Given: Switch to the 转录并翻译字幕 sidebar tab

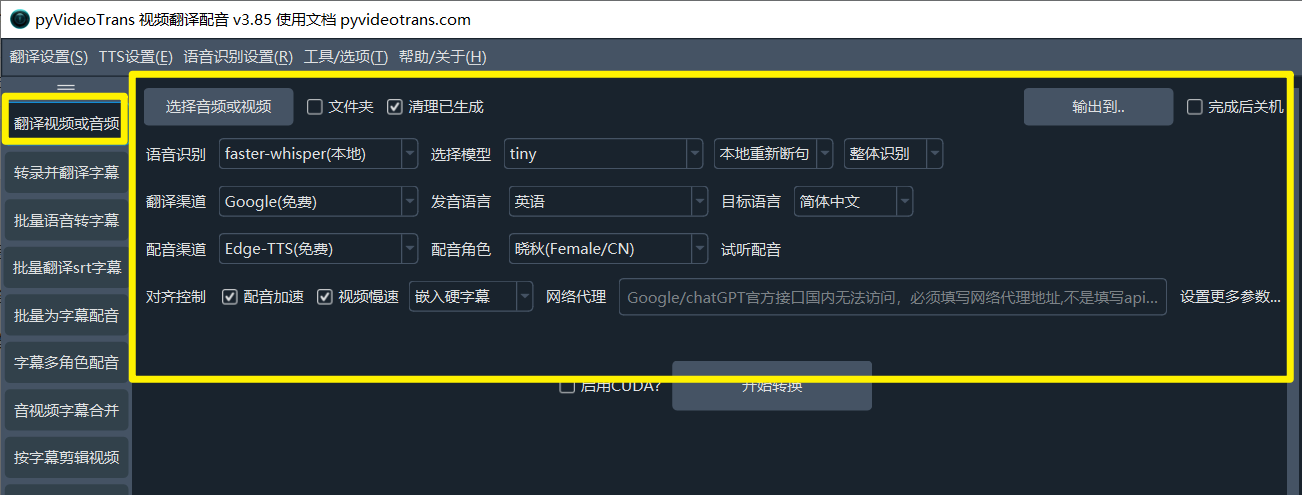Looking at the screenshot, I should click(x=66, y=173).
